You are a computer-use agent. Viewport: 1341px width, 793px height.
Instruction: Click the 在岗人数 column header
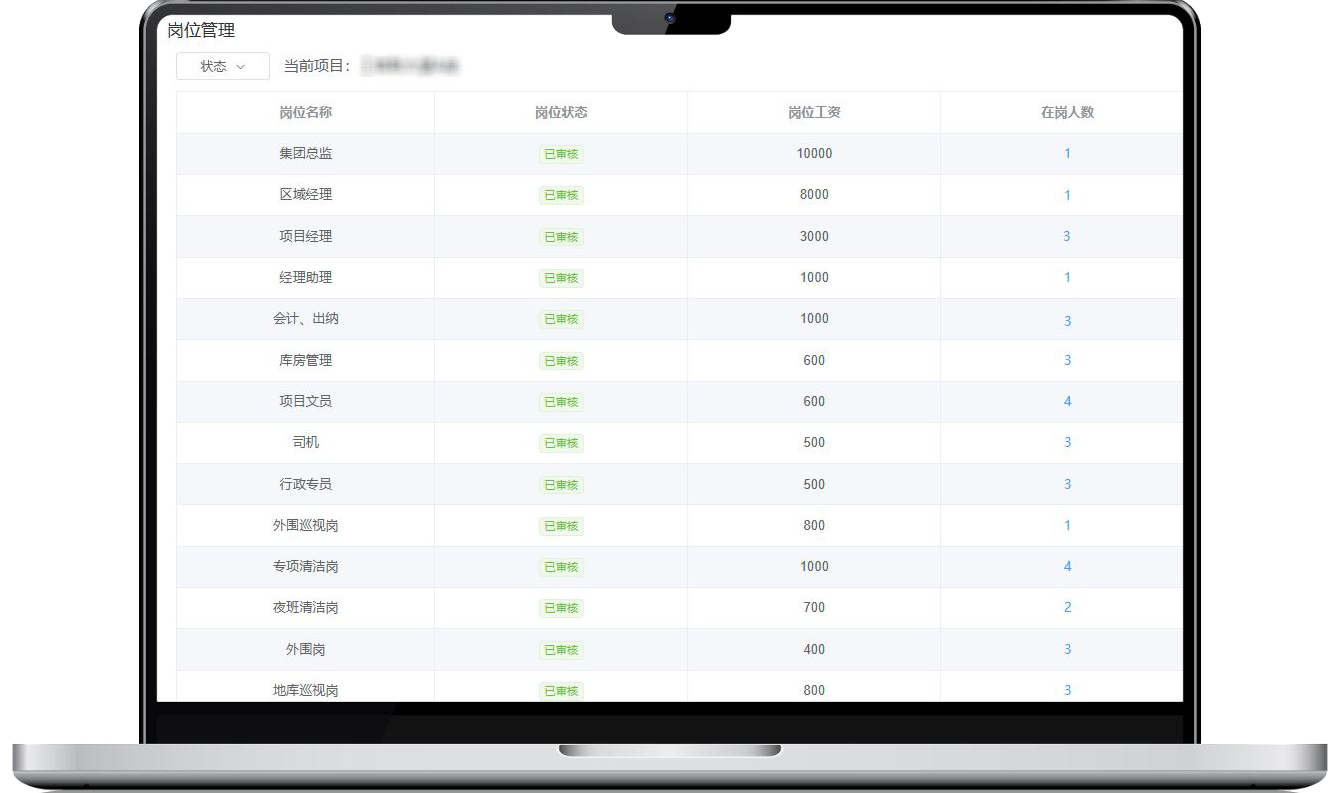(x=1067, y=112)
